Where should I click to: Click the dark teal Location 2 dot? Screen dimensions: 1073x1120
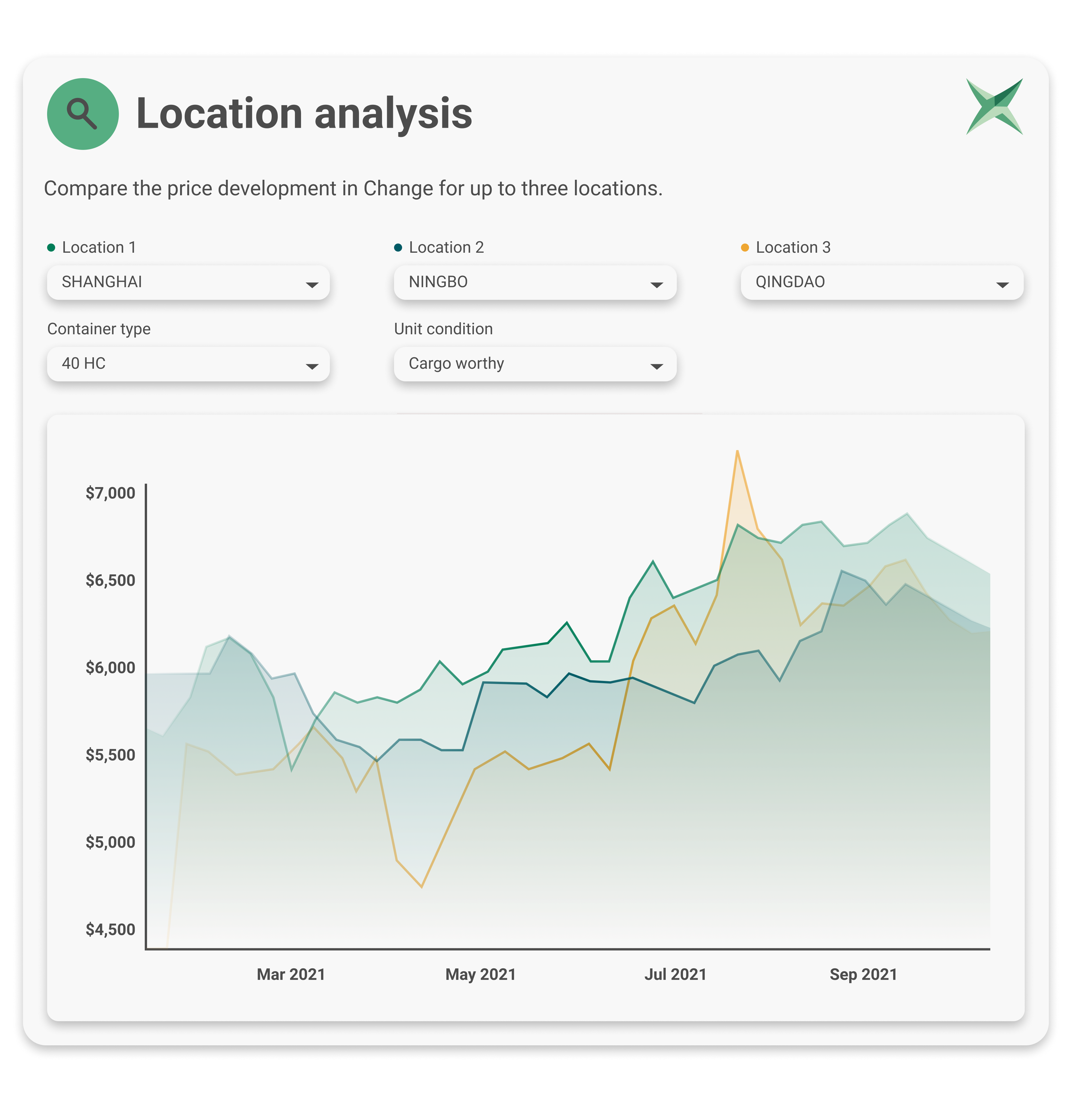point(398,248)
